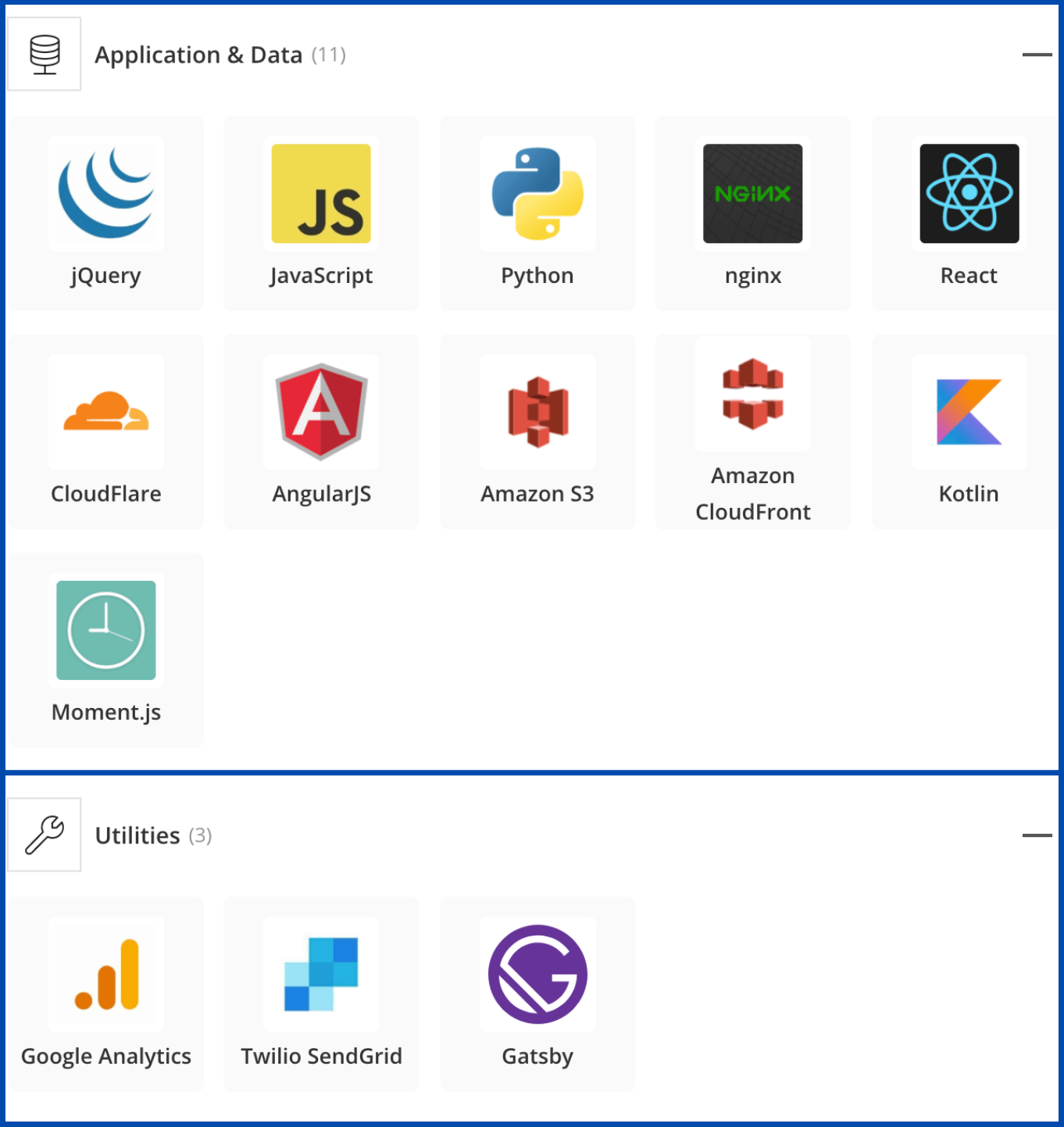Screen dimensions: 1064x1127
Task: Click the jQuery logo icon
Action: pyautogui.click(x=106, y=193)
